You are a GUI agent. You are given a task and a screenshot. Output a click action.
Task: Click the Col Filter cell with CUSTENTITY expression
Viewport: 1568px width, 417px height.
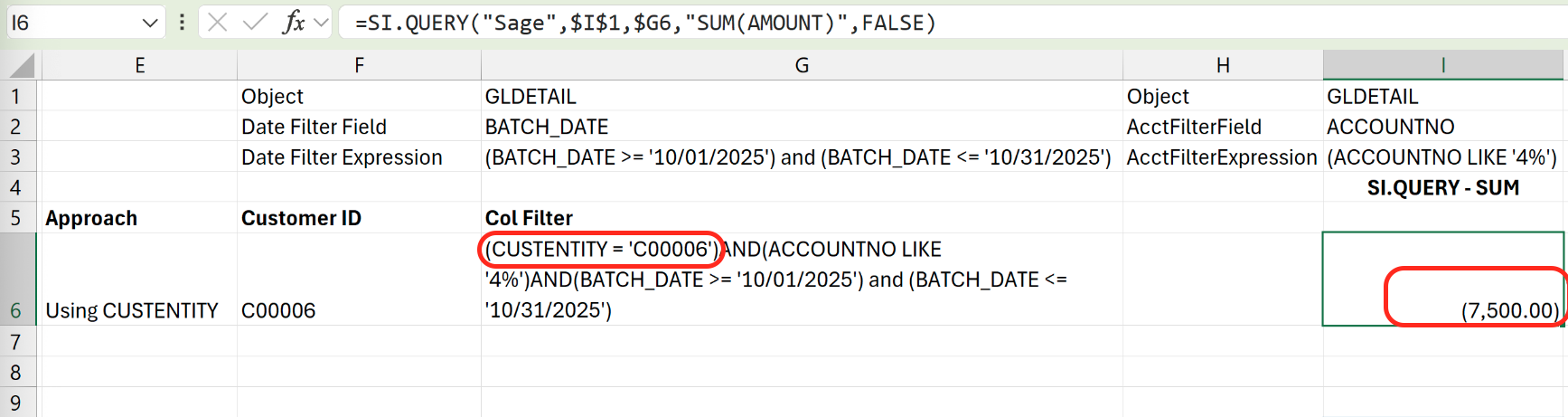pyautogui.click(x=801, y=280)
